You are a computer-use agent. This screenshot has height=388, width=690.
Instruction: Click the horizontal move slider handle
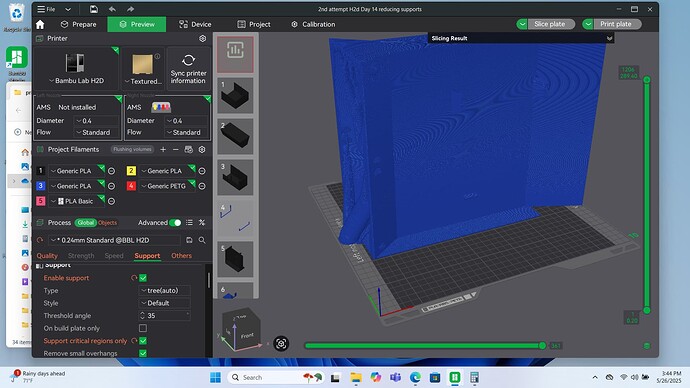coord(543,346)
